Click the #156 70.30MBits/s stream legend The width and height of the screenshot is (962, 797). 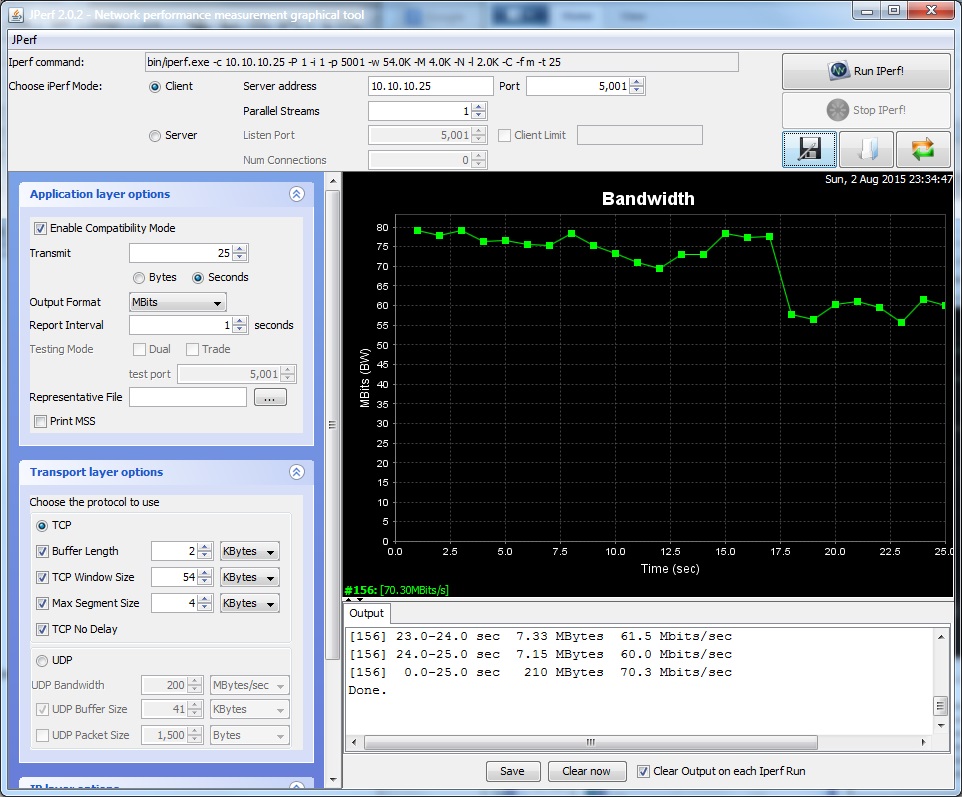(x=396, y=590)
